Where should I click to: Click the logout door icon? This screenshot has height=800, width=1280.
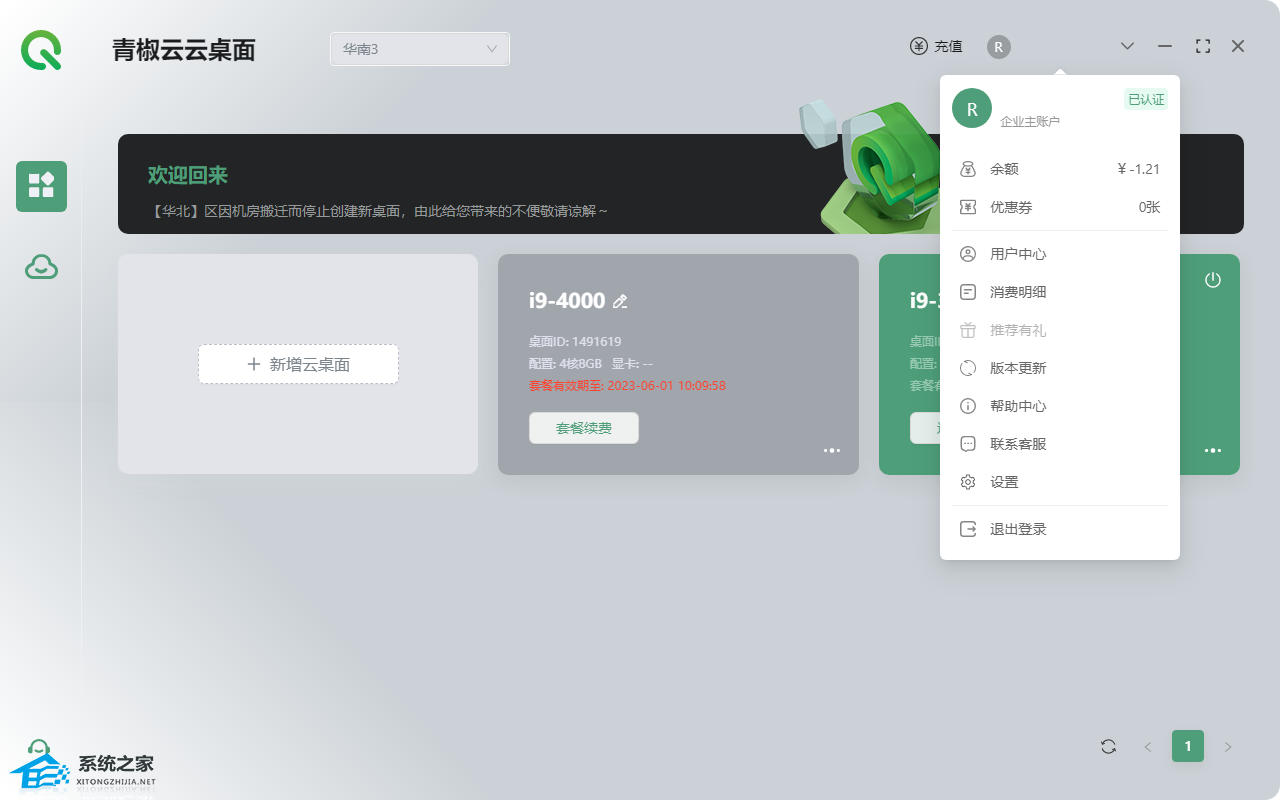[x=968, y=529]
